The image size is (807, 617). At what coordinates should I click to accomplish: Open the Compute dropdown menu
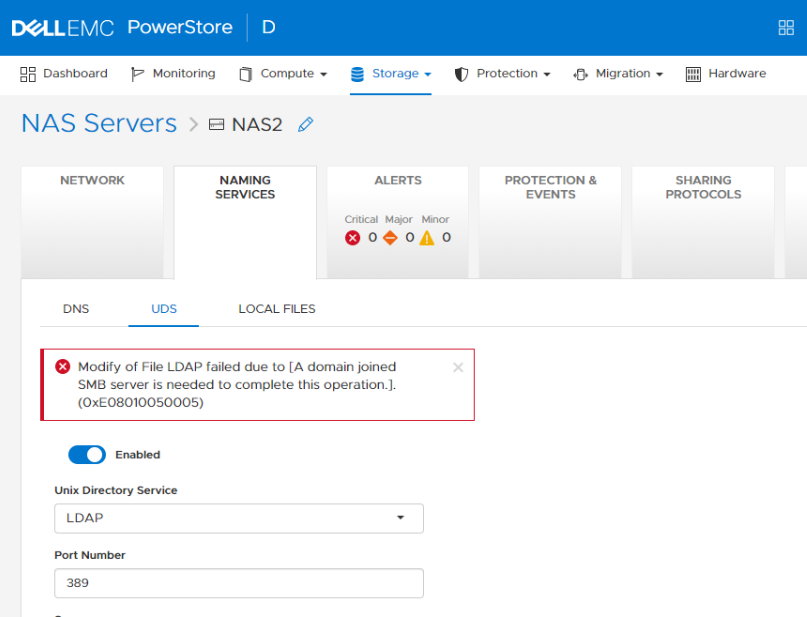(x=283, y=74)
